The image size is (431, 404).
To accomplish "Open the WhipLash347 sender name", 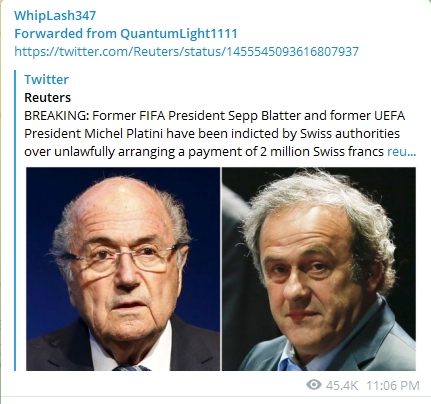I will click(x=55, y=15).
